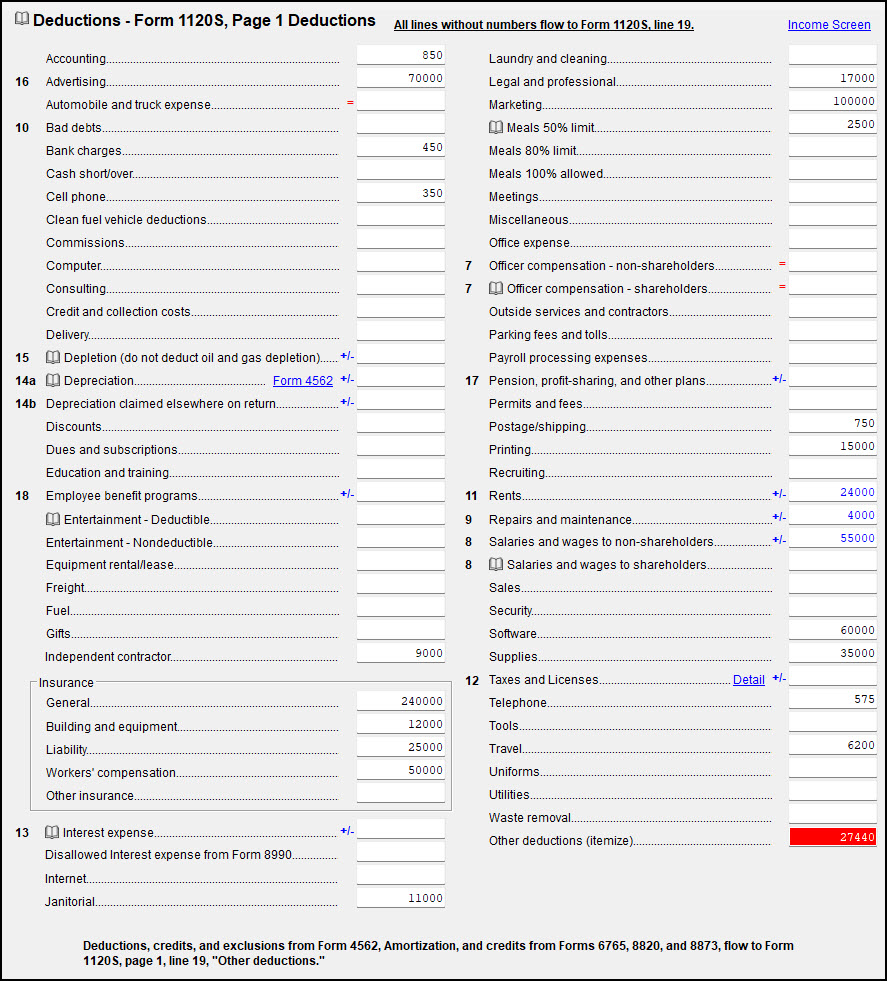Open help book icon for Interest expense

coord(52,832)
